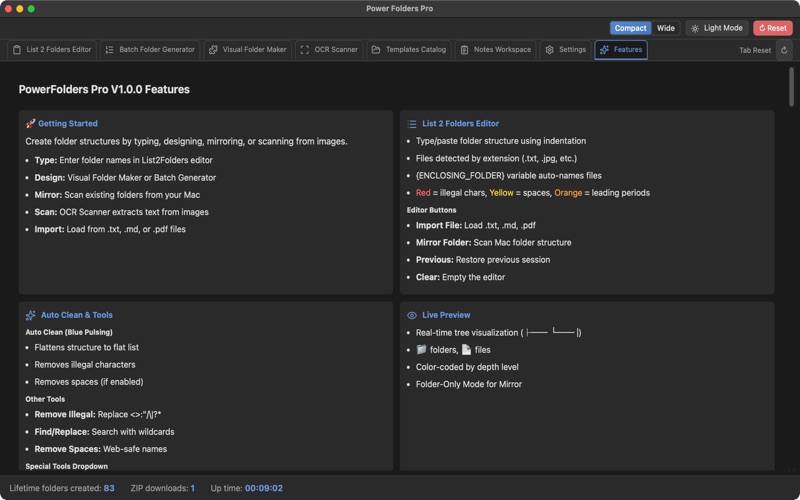Click 'Auto Clean (Blue Pulsing)' subheading
Viewport: 800px width, 500px height.
(69, 332)
